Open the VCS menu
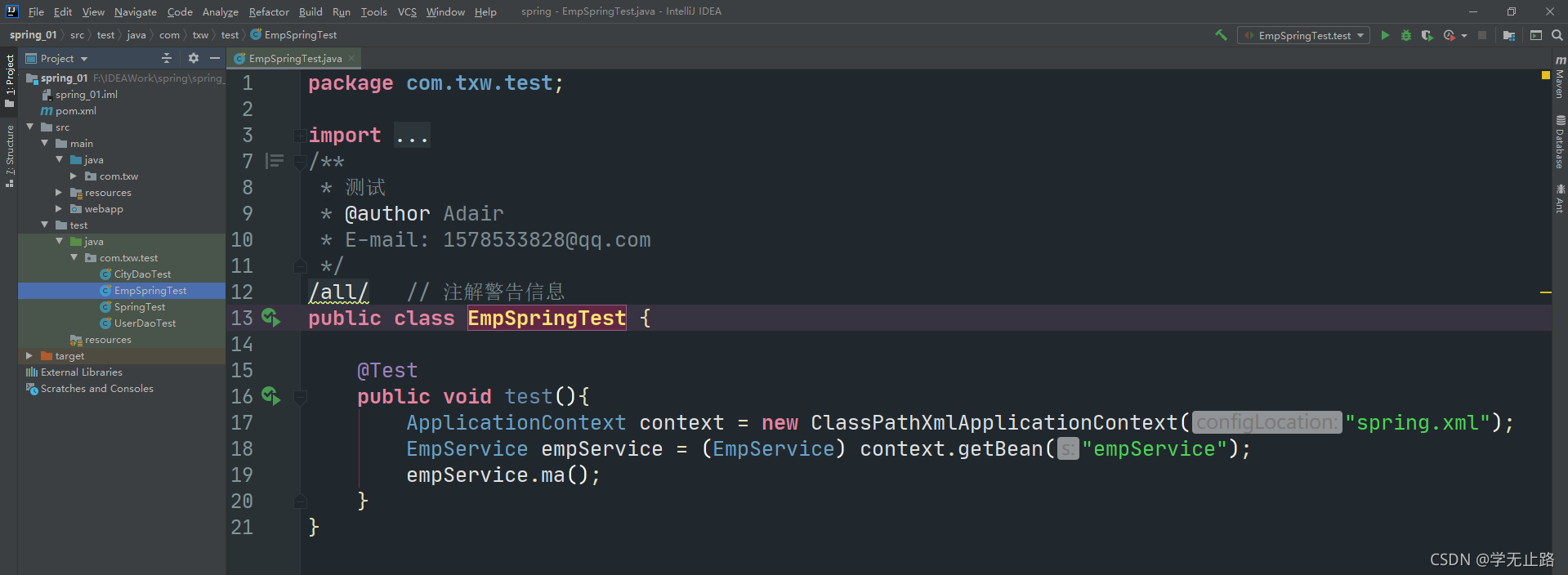 [407, 11]
